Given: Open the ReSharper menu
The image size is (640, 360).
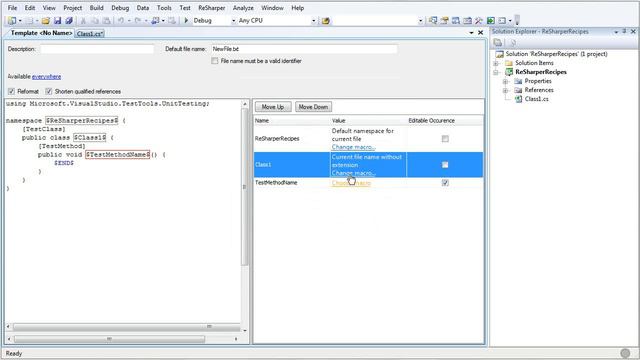Looking at the screenshot, I should [211, 8].
